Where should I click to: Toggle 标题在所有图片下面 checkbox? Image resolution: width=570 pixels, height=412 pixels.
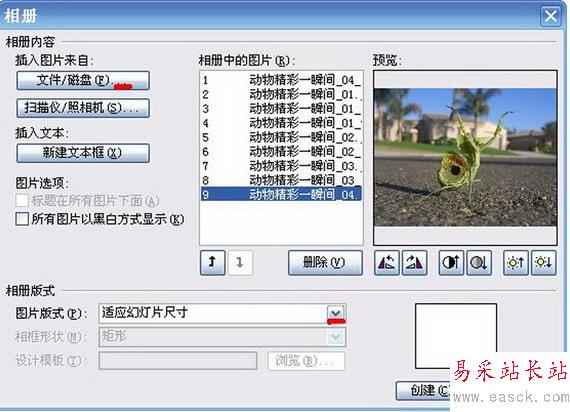22,200
